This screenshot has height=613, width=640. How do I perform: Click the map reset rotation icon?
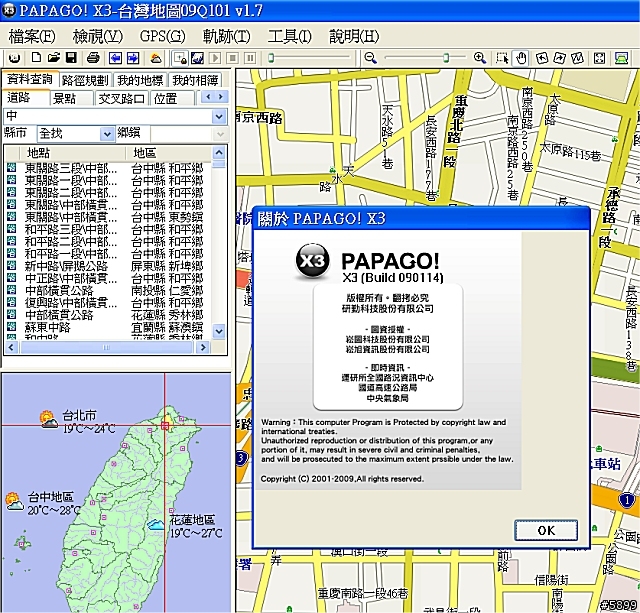pos(577,58)
